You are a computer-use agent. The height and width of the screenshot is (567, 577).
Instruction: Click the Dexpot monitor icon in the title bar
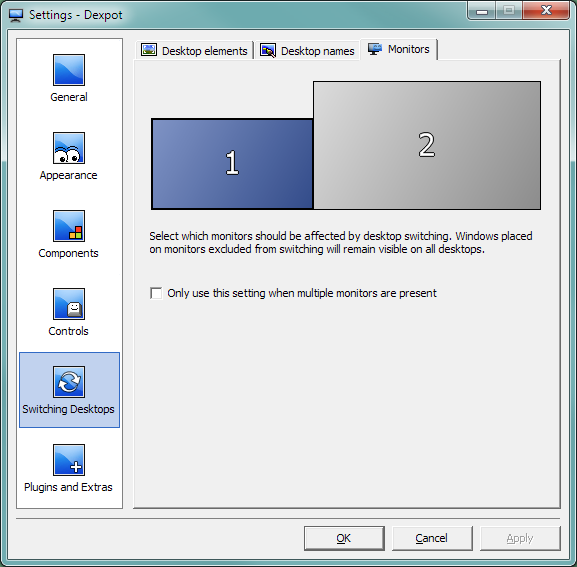tap(16, 15)
